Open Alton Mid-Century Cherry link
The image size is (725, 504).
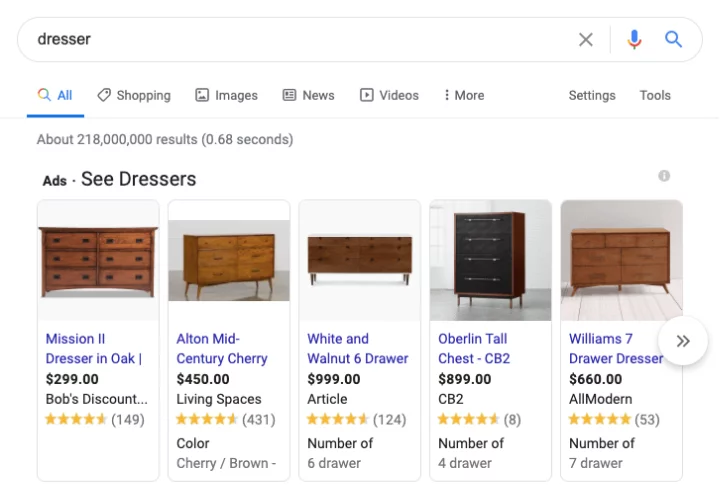[x=222, y=349]
